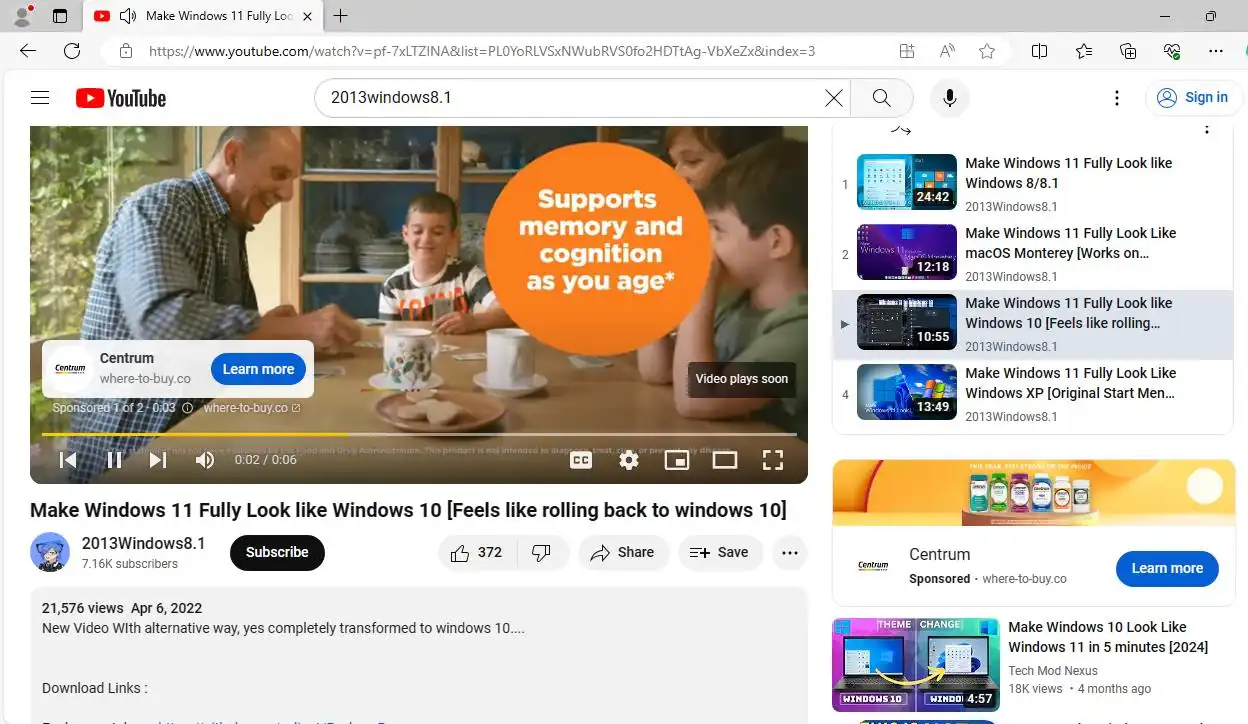This screenshot has width=1248, height=724.
Task: Go to YouTube home via logo
Action: point(121,98)
